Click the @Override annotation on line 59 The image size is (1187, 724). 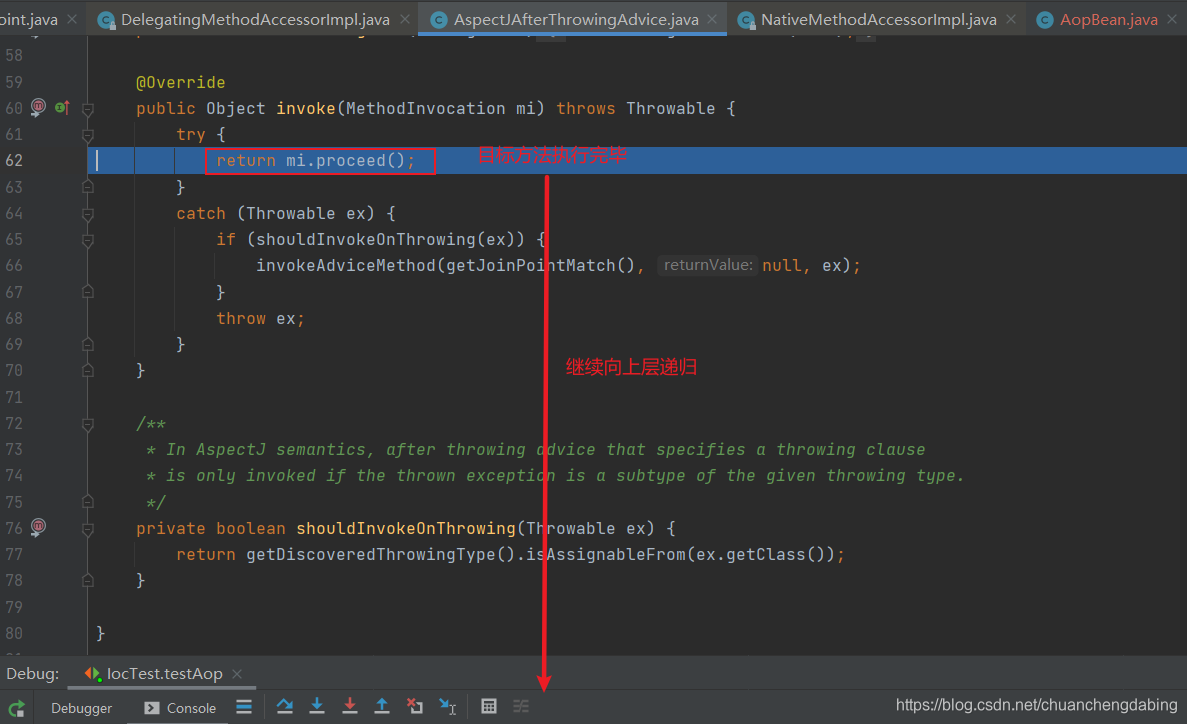(x=180, y=82)
